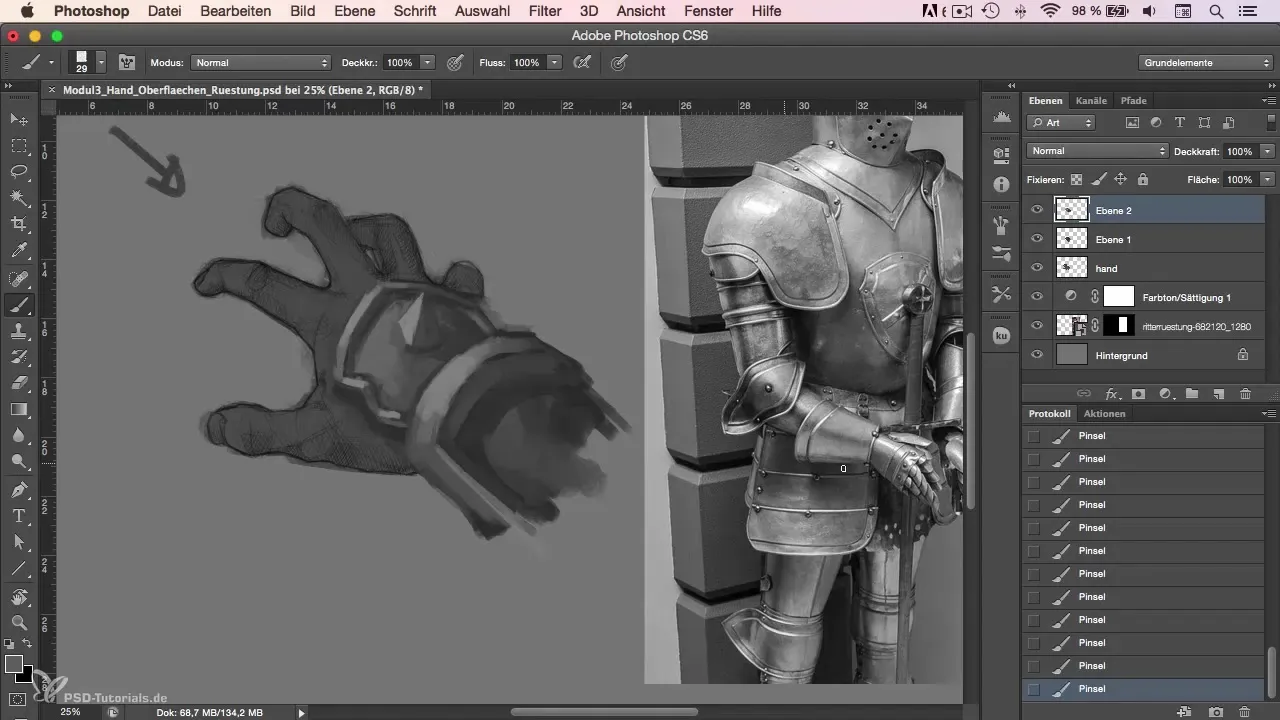The height and width of the screenshot is (720, 1280).
Task: Click the background color swatch
Action: 26,676
